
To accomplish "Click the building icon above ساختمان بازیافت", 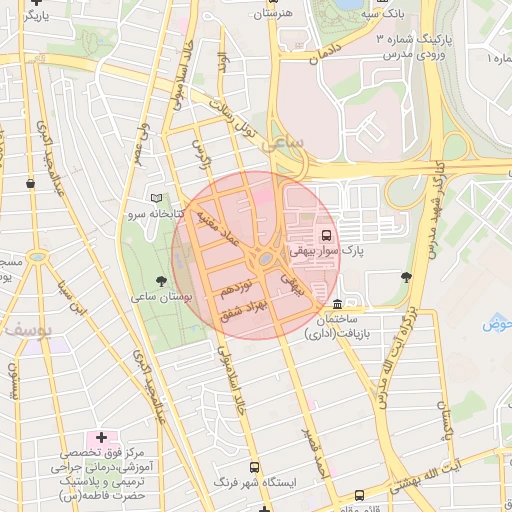I will coord(337,304).
